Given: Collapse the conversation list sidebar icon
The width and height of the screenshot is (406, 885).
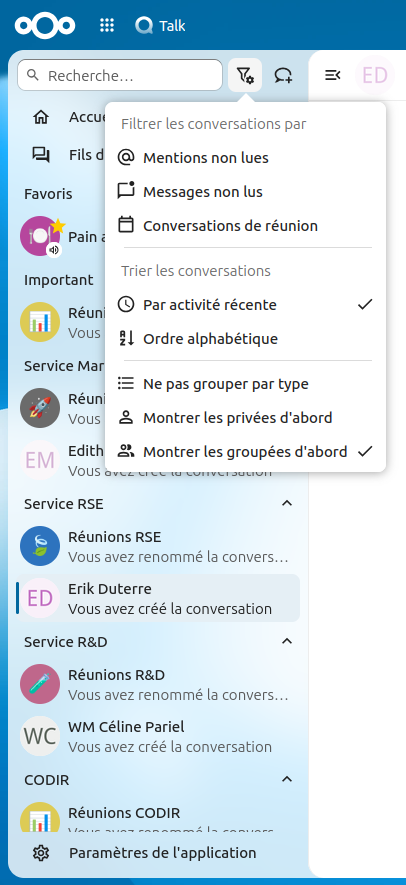Looking at the screenshot, I should [x=333, y=75].
